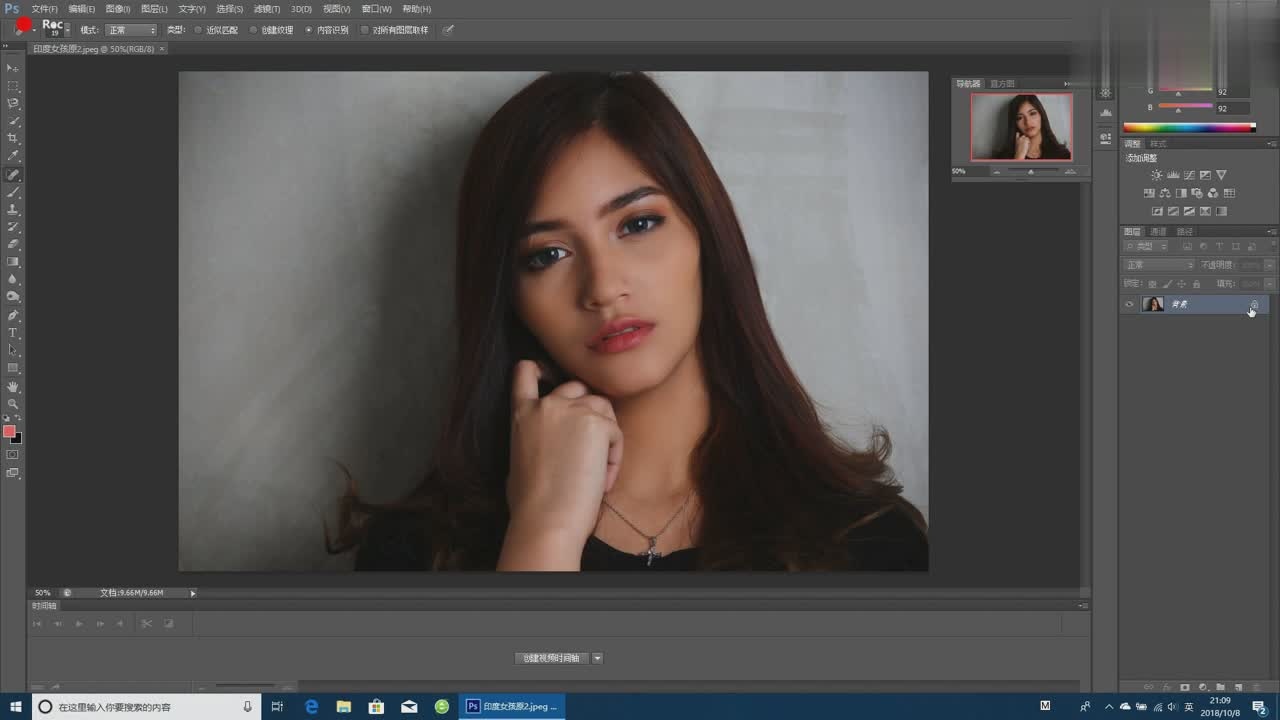Open the Layers panel flyout menu
The image size is (1280, 720).
coord(1272,232)
